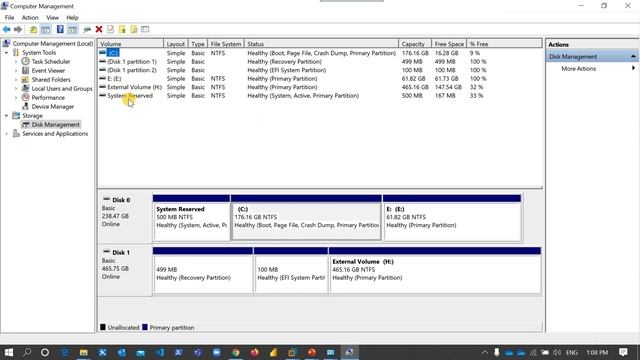Image resolution: width=640 pixels, height=360 pixels.
Task: Open the Action Center notification icon
Action: point(623,352)
